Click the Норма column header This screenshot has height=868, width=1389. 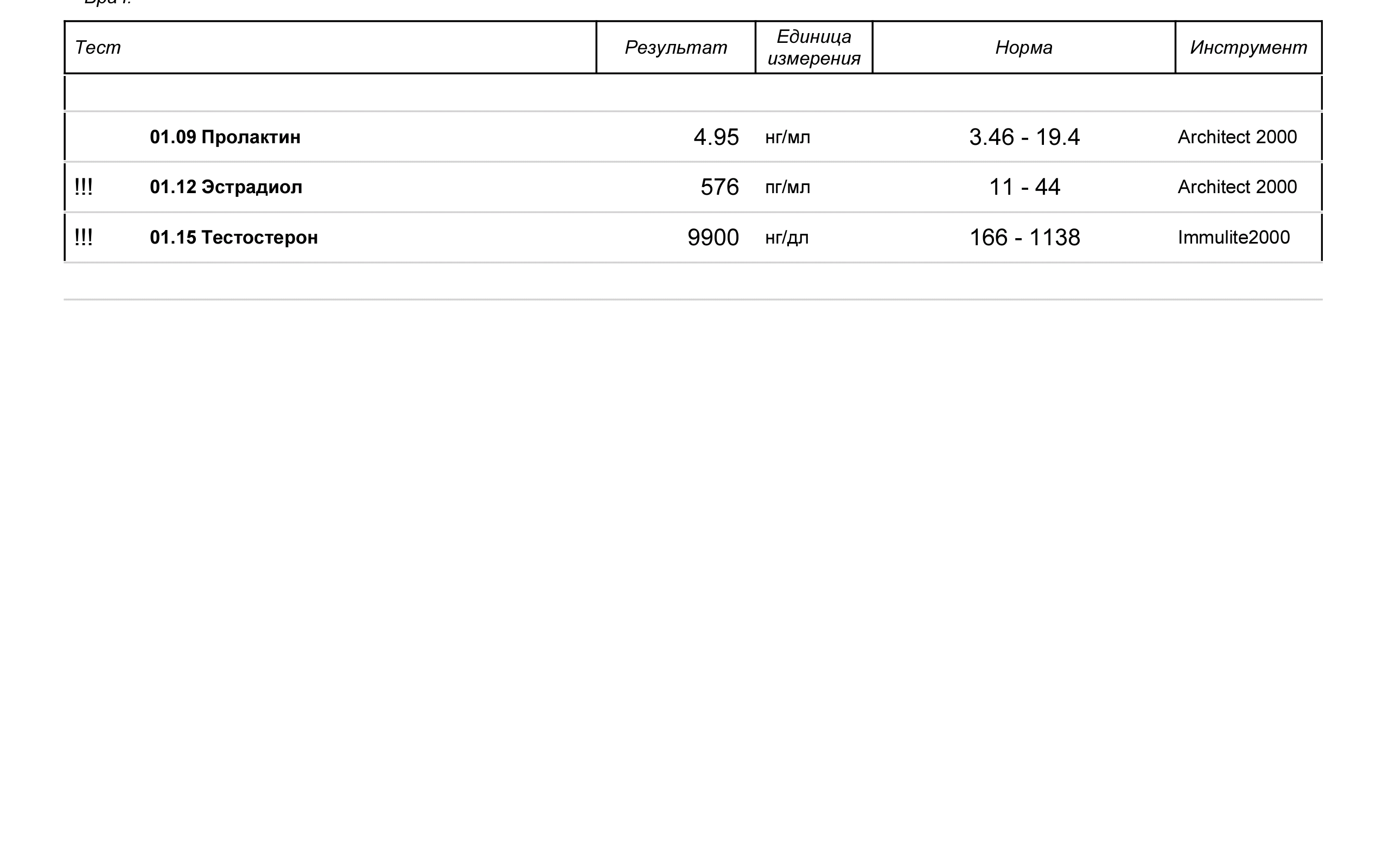point(1023,47)
